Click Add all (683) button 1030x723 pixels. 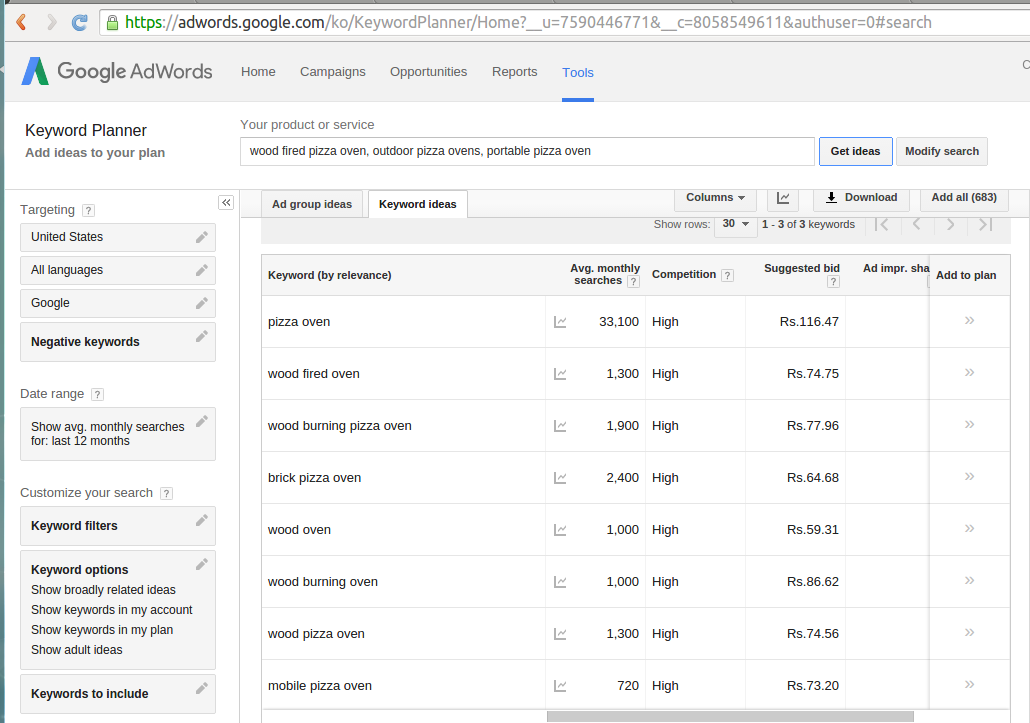tap(964, 198)
